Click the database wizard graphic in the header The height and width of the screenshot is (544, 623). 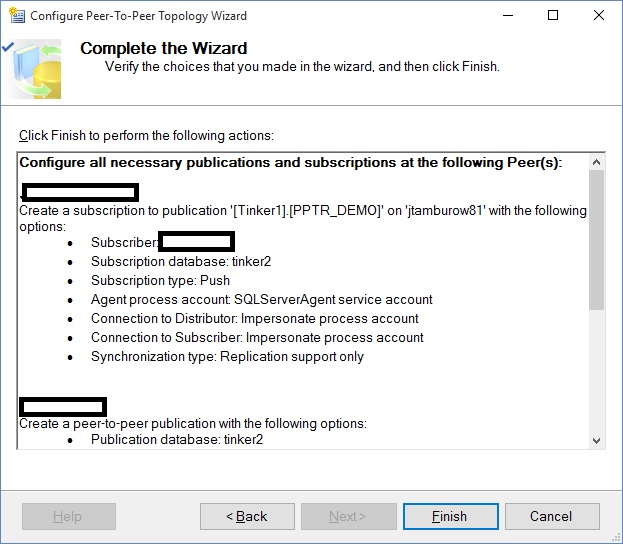click(37, 69)
